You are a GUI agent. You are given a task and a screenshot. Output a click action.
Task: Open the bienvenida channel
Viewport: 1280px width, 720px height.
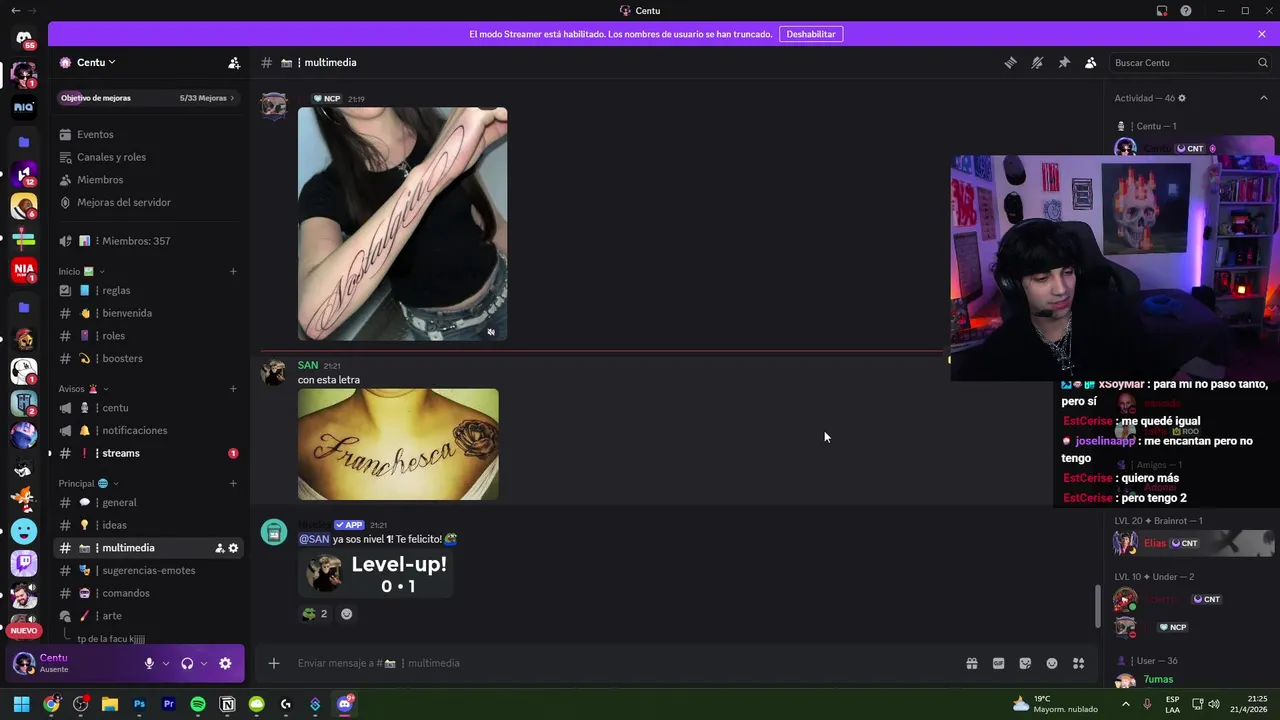point(148,313)
